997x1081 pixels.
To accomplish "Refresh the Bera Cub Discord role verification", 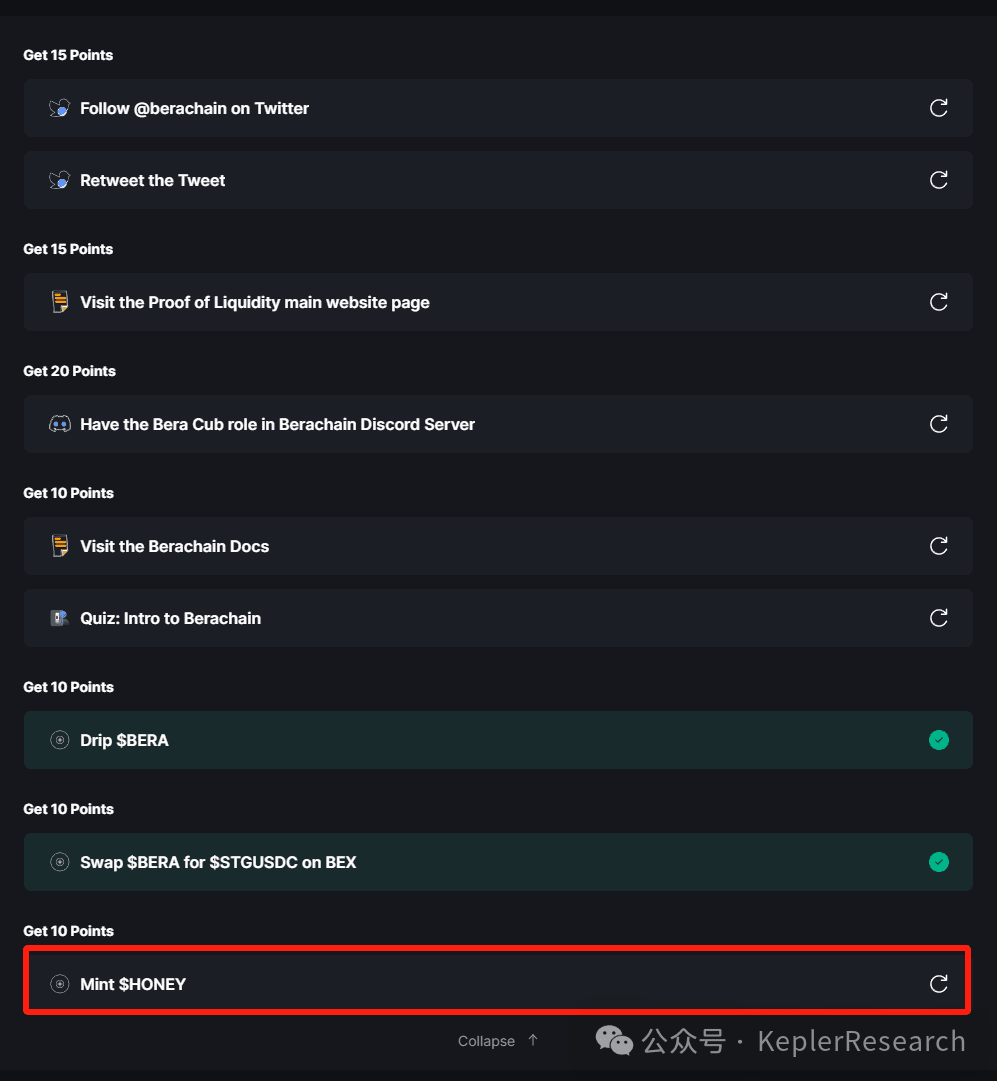I will (938, 424).
